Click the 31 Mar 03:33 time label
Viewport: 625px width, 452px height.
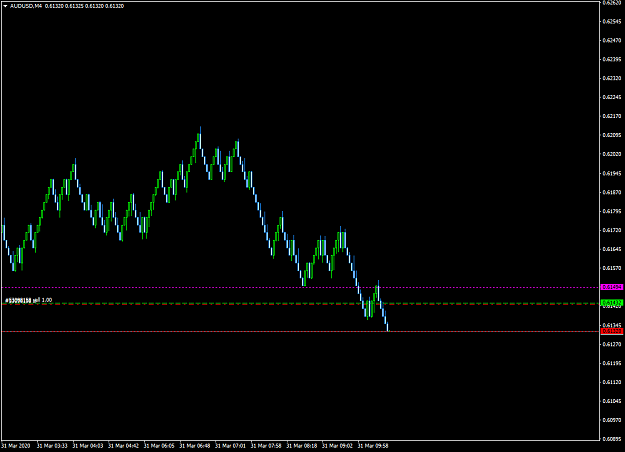tap(52, 446)
